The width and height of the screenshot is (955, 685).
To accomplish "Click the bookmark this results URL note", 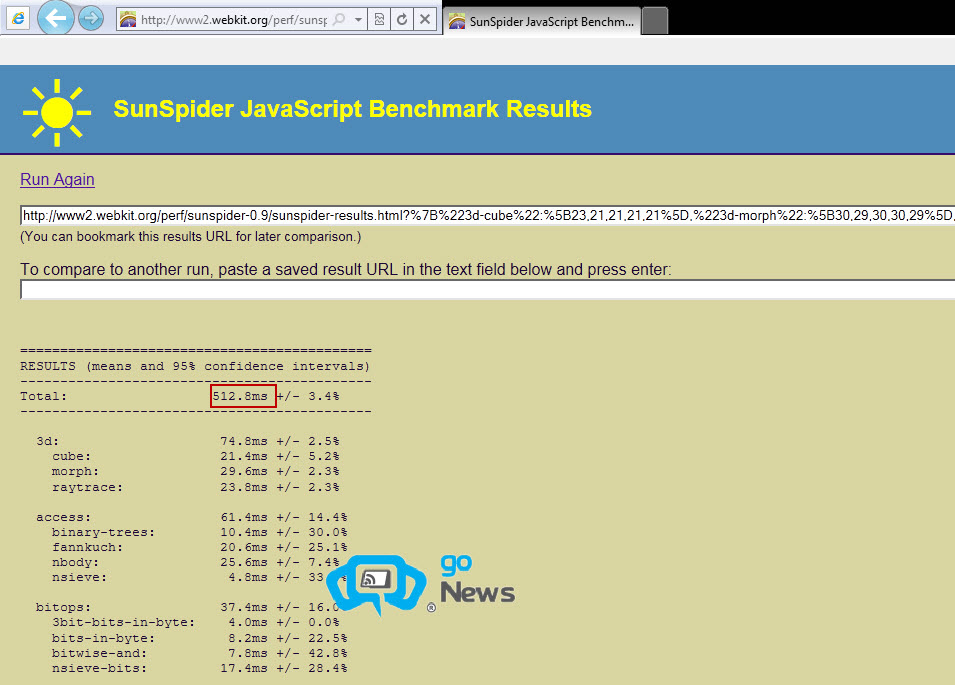I will [191, 237].
